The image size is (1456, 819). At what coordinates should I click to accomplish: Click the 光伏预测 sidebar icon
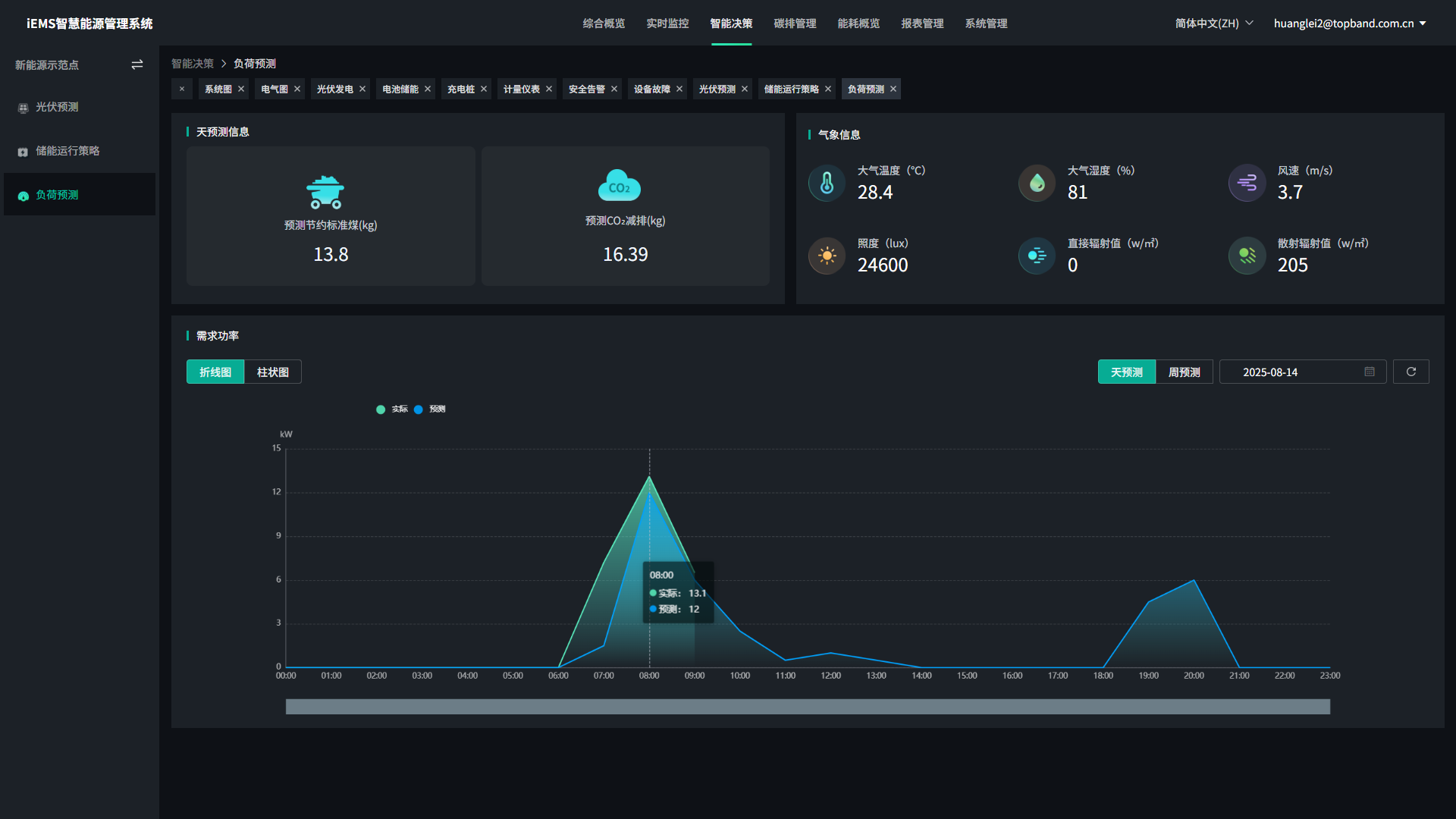pyautogui.click(x=24, y=108)
